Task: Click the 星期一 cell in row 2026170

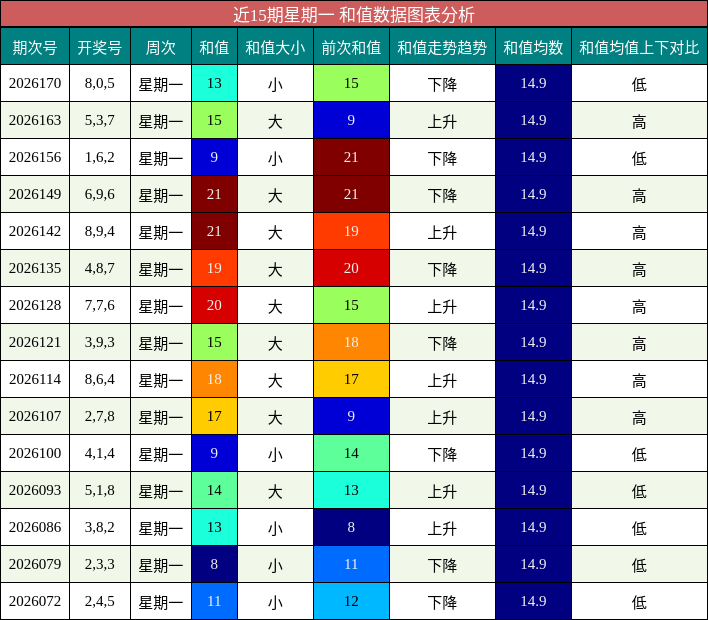Action: 161,84
